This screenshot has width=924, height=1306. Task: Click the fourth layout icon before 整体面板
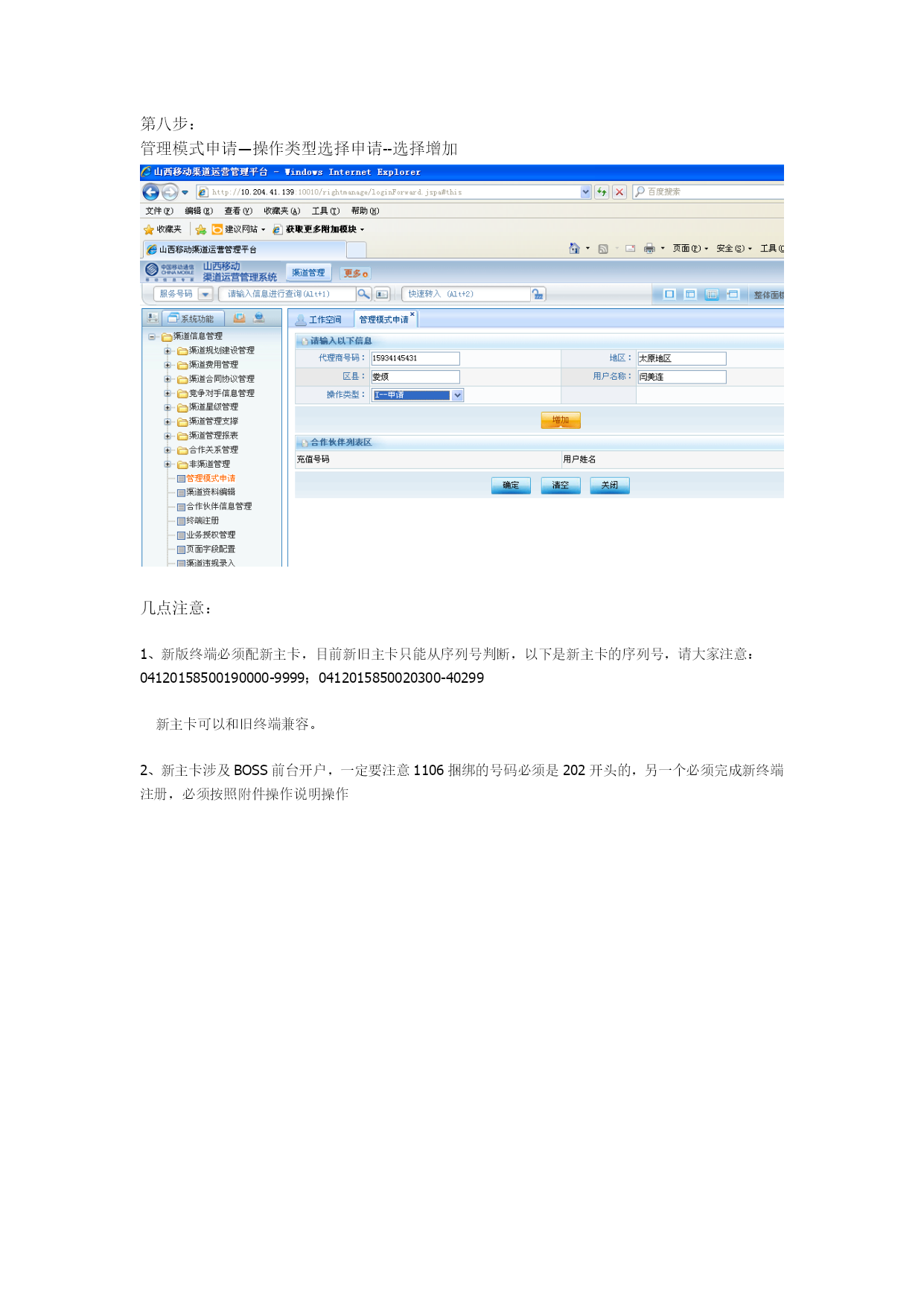click(x=733, y=294)
